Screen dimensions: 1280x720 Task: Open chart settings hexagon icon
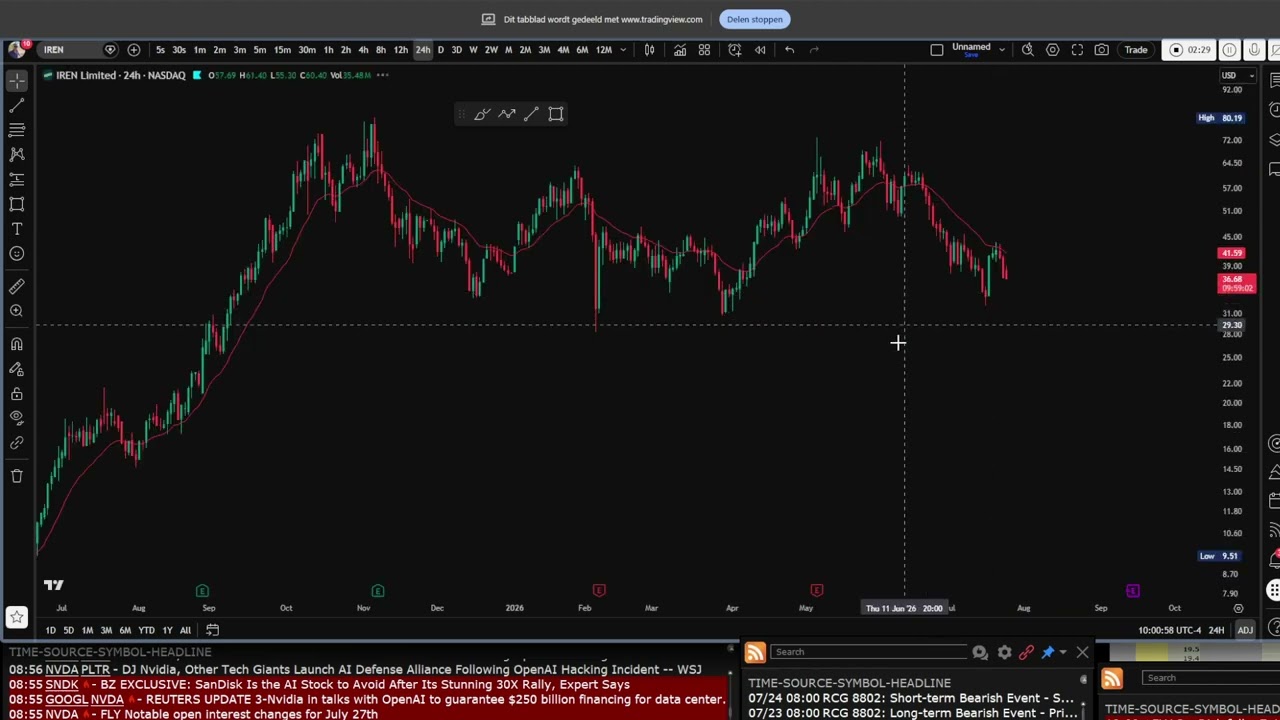1052,50
